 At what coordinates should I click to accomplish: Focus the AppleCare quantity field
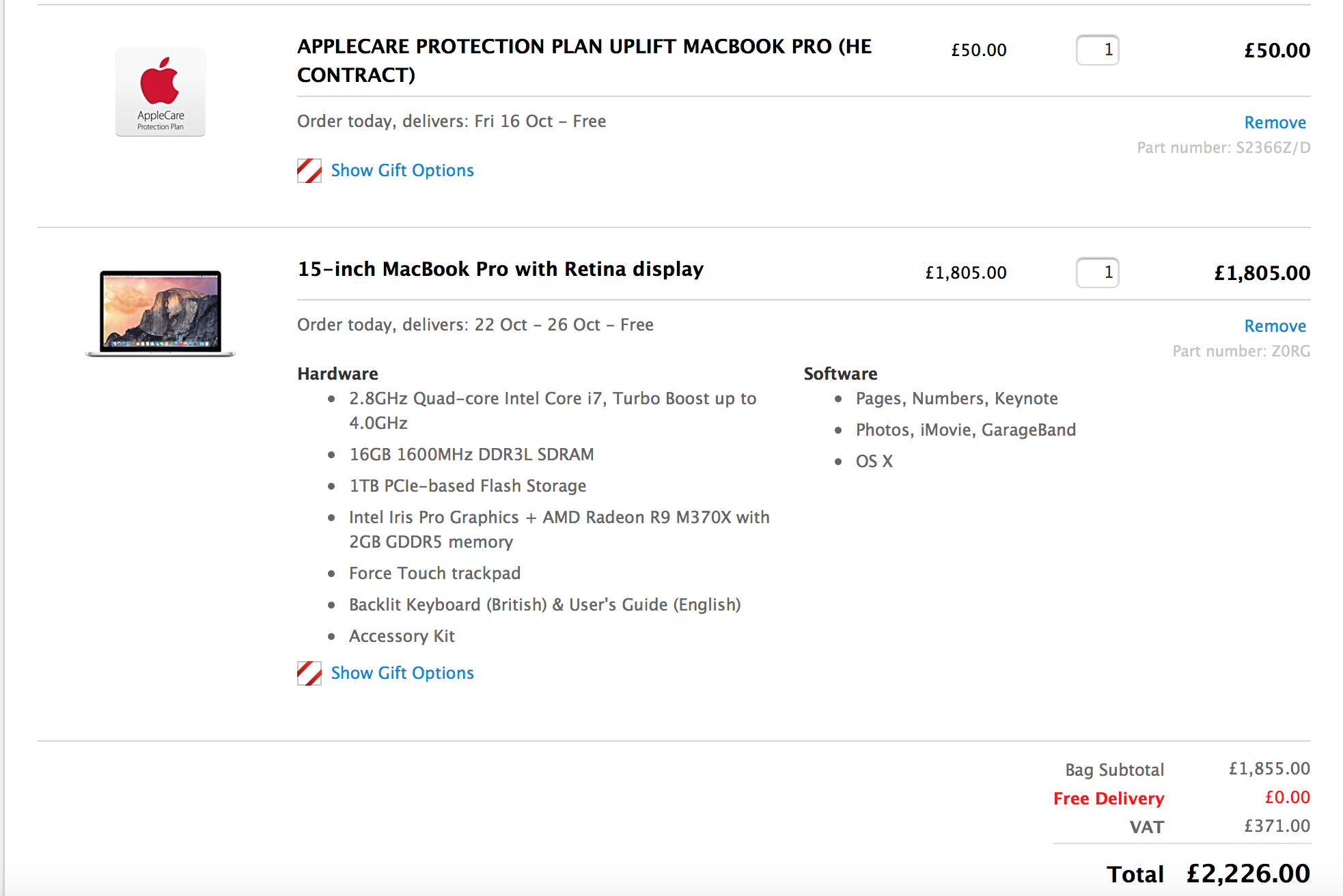pyautogui.click(x=1097, y=50)
